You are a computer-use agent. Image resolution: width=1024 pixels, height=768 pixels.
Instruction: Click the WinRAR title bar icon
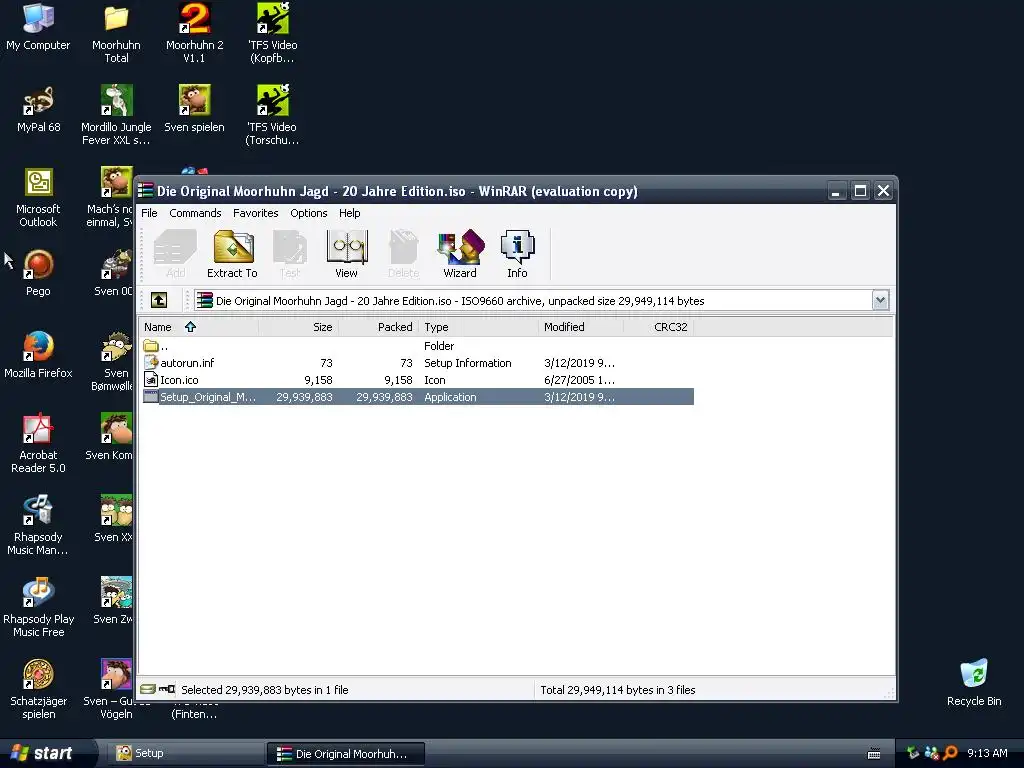[146, 191]
